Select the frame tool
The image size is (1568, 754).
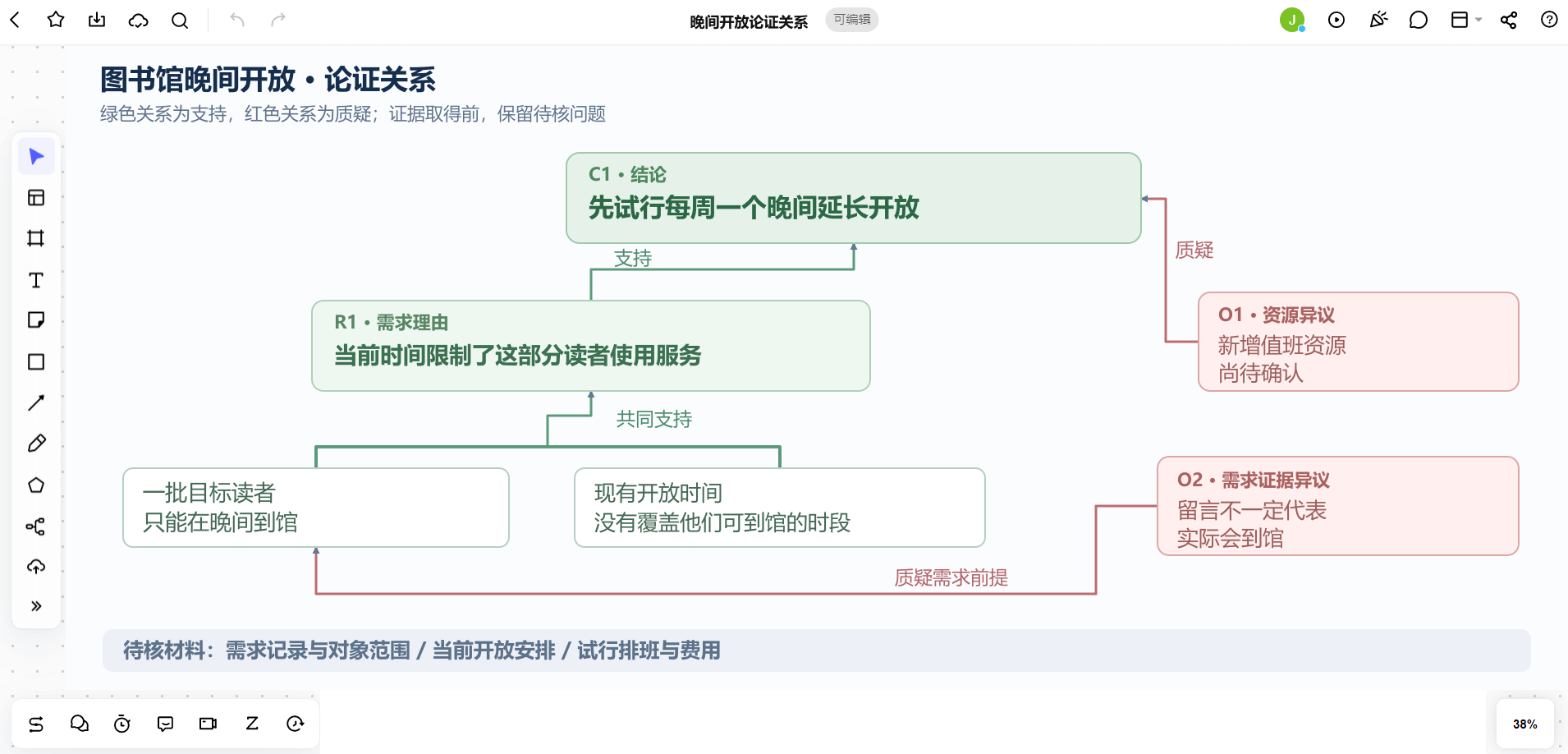36,238
